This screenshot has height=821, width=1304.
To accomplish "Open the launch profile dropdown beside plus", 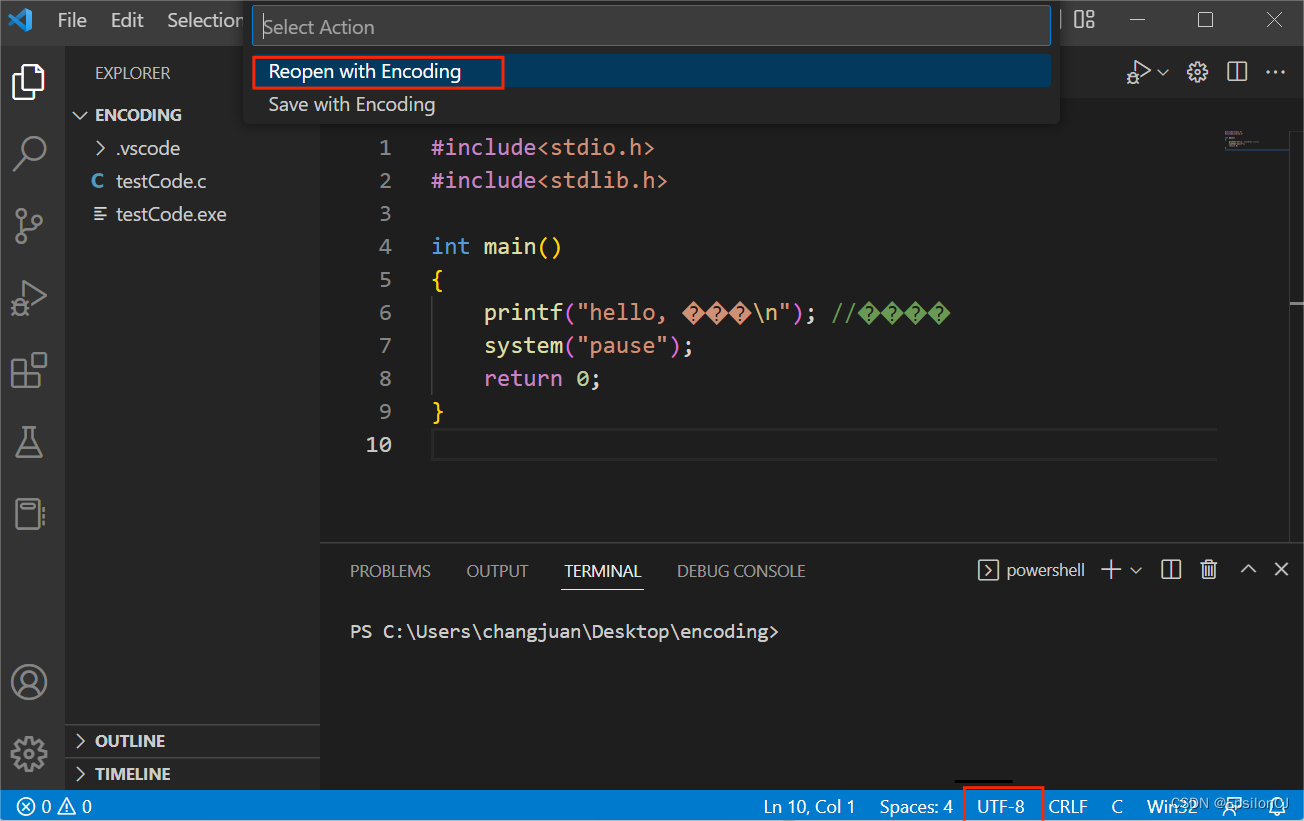I will click(1136, 570).
